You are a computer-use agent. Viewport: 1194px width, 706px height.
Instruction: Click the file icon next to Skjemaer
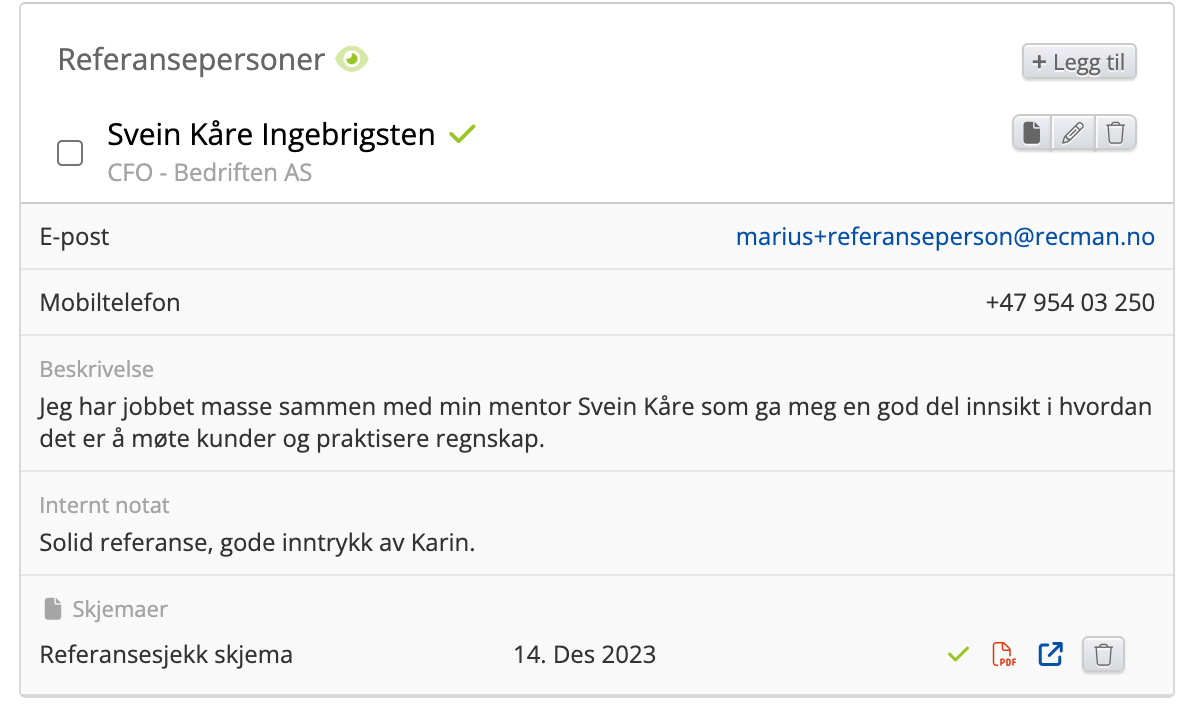tap(52, 609)
